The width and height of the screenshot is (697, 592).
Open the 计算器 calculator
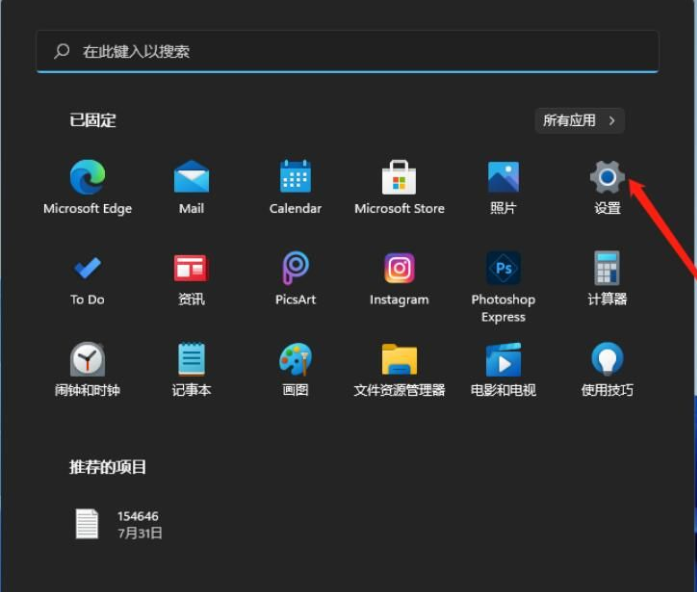607,270
